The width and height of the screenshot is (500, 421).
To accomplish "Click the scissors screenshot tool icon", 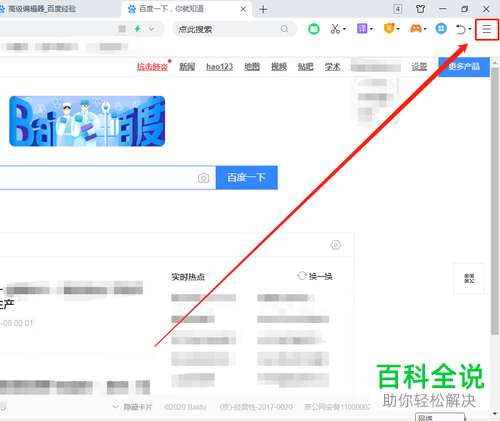I will 335,29.
